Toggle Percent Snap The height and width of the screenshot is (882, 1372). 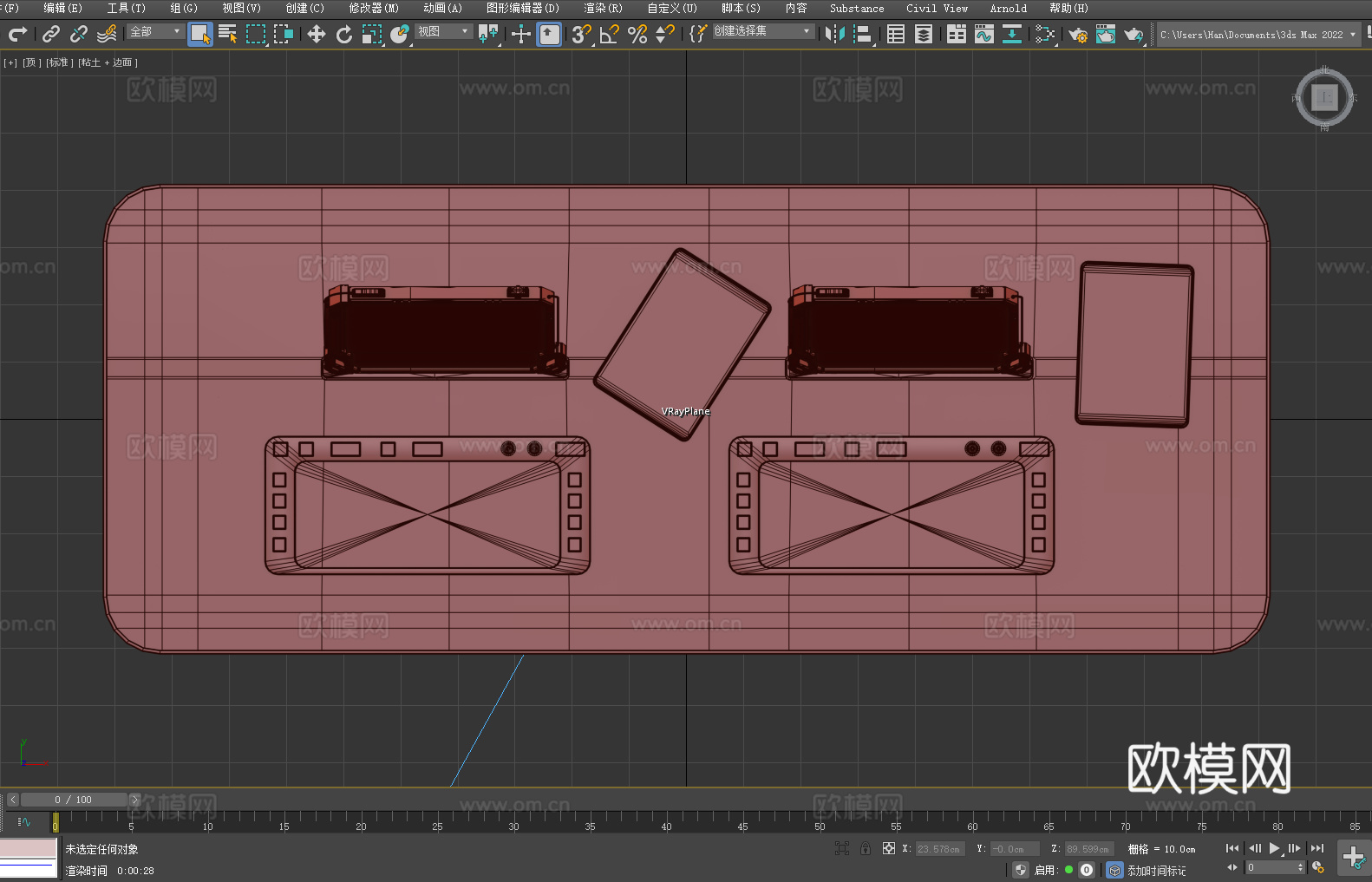637,34
